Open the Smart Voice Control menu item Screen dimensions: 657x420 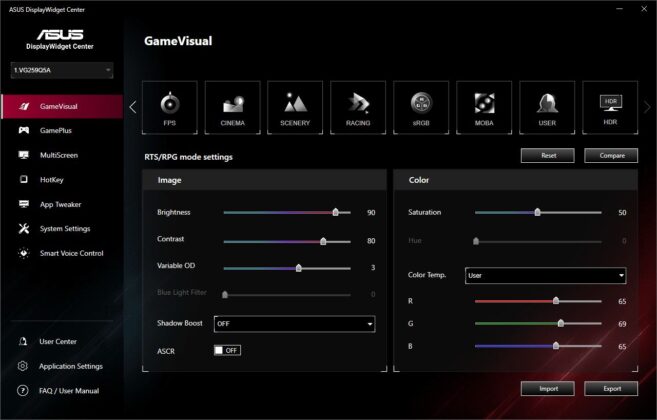pos(62,253)
